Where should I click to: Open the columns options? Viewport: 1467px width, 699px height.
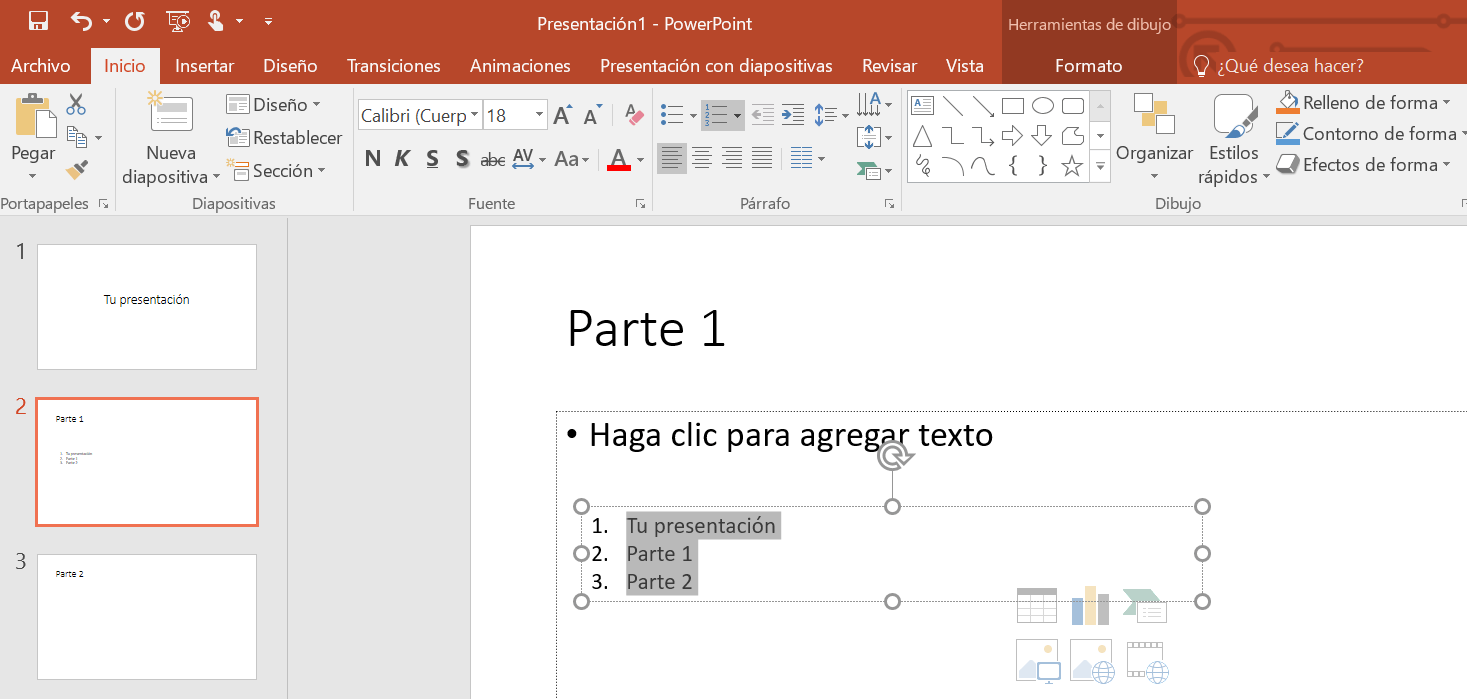[x=807, y=158]
